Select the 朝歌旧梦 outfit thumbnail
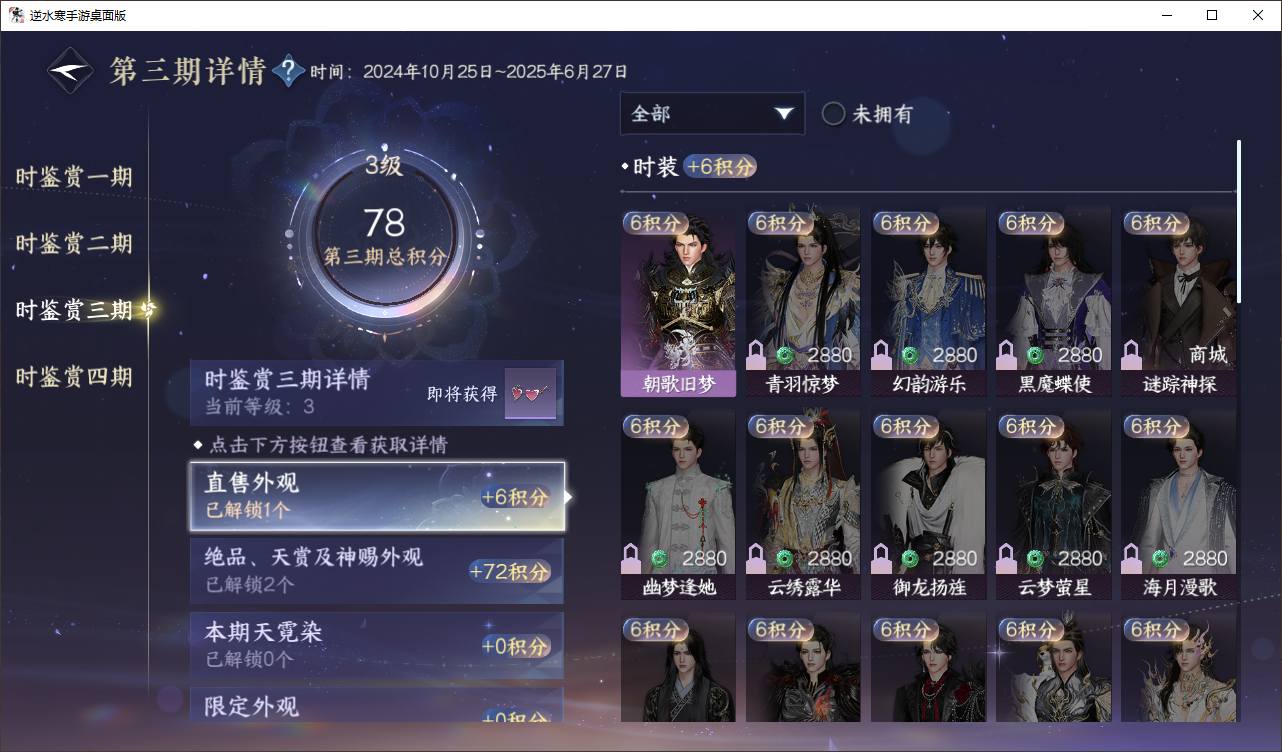1282x752 pixels. click(x=678, y=301)
